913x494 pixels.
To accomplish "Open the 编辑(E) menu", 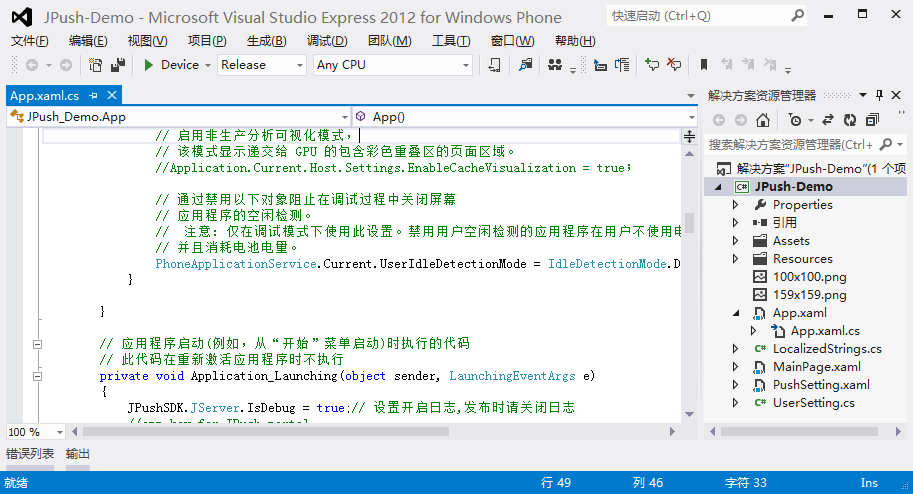I will 88,41.
